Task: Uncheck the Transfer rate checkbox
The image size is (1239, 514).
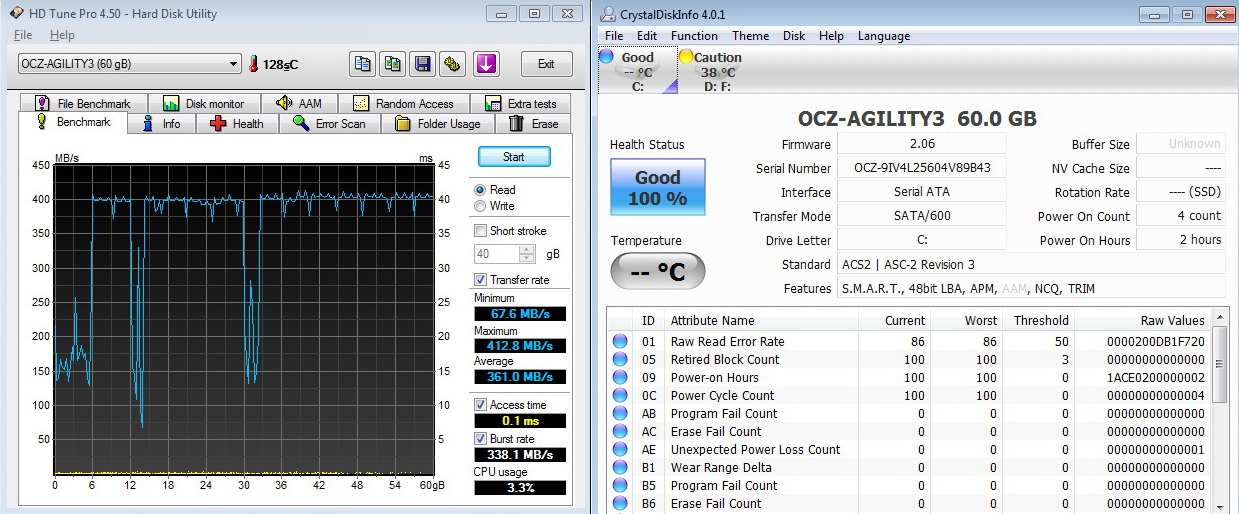Action: (x=481, y=280)
